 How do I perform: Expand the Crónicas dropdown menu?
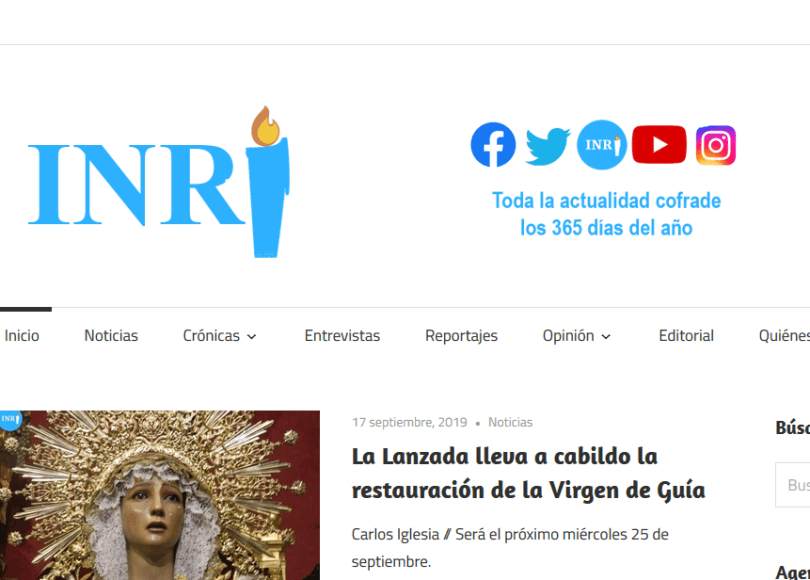point(219,336)
